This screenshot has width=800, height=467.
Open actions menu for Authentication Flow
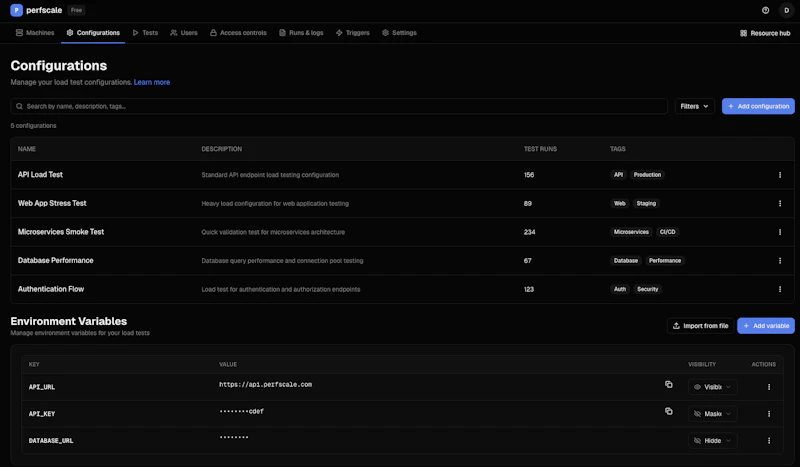point(780,289)
